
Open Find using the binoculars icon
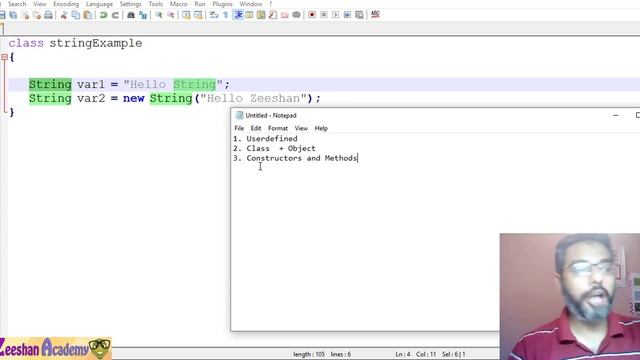(131, 15)
